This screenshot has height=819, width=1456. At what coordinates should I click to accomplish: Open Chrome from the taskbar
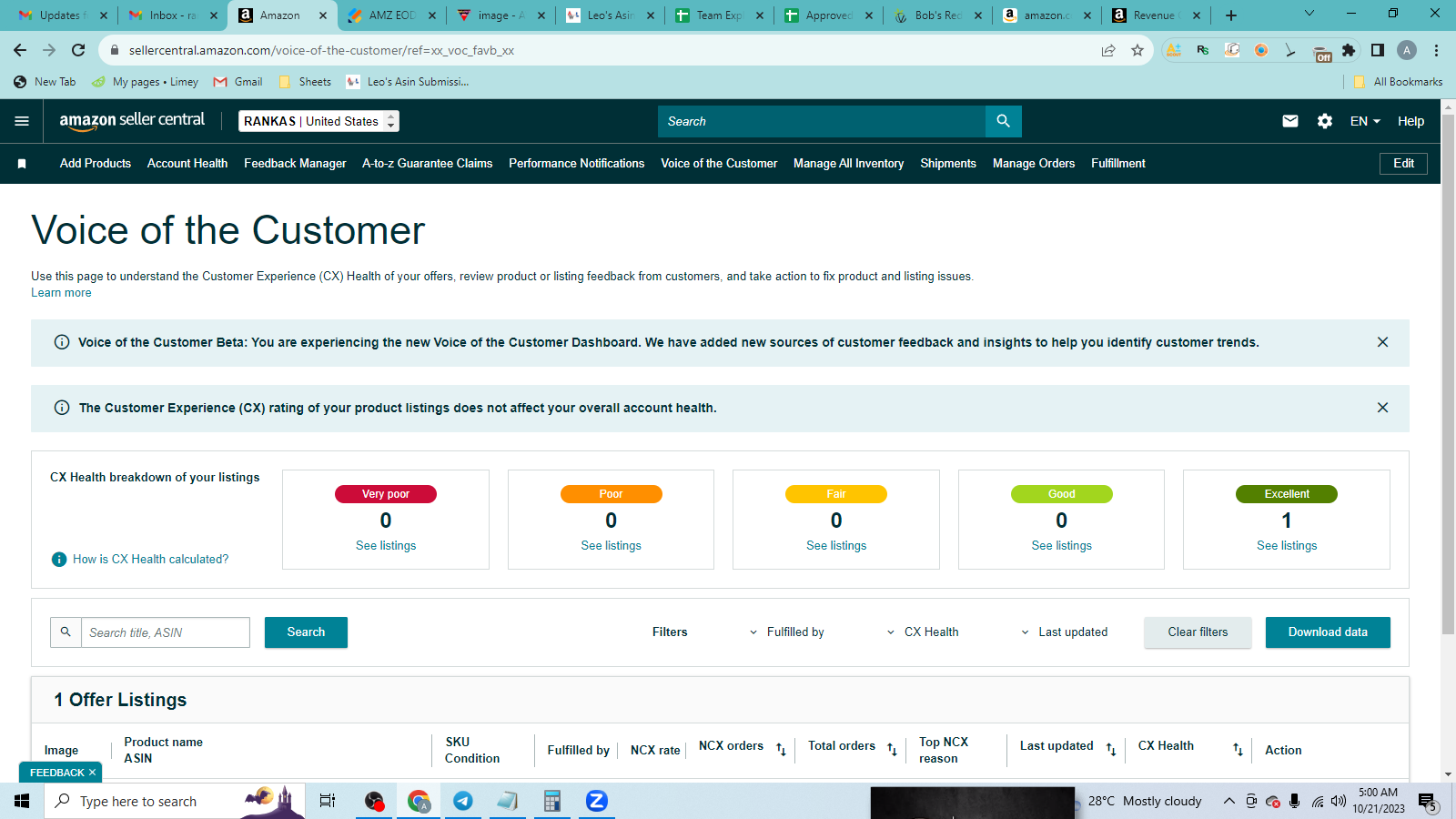[x=419, y=801]
